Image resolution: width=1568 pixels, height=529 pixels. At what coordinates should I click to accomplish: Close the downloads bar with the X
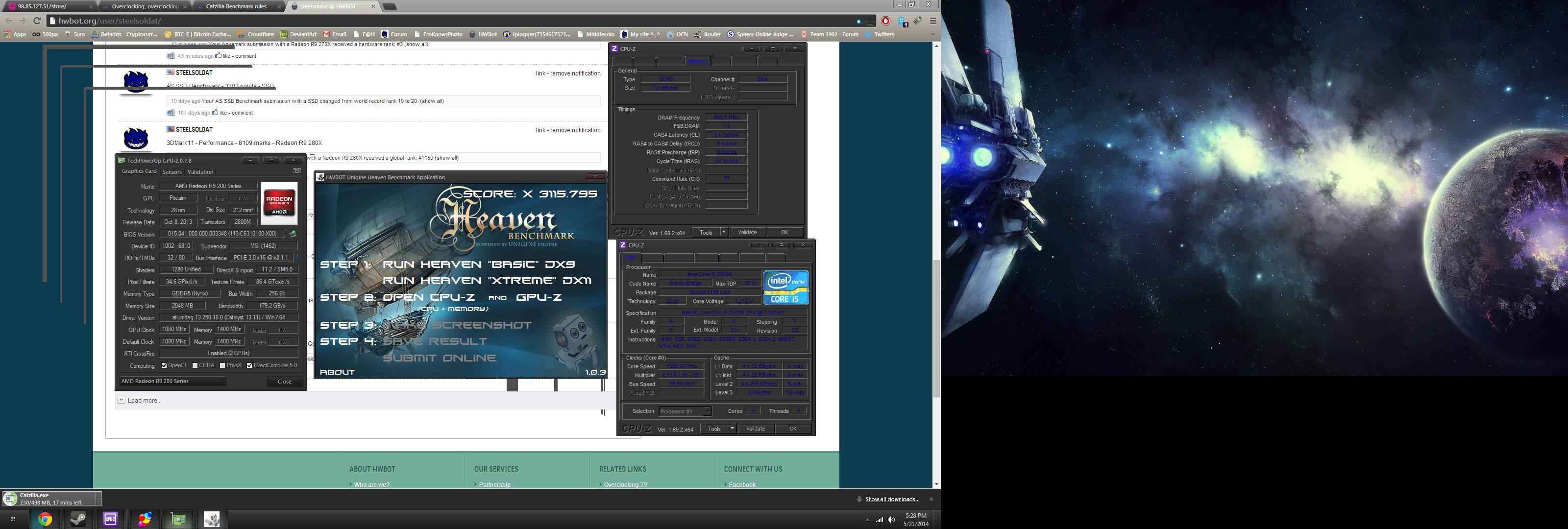point(931,499)
